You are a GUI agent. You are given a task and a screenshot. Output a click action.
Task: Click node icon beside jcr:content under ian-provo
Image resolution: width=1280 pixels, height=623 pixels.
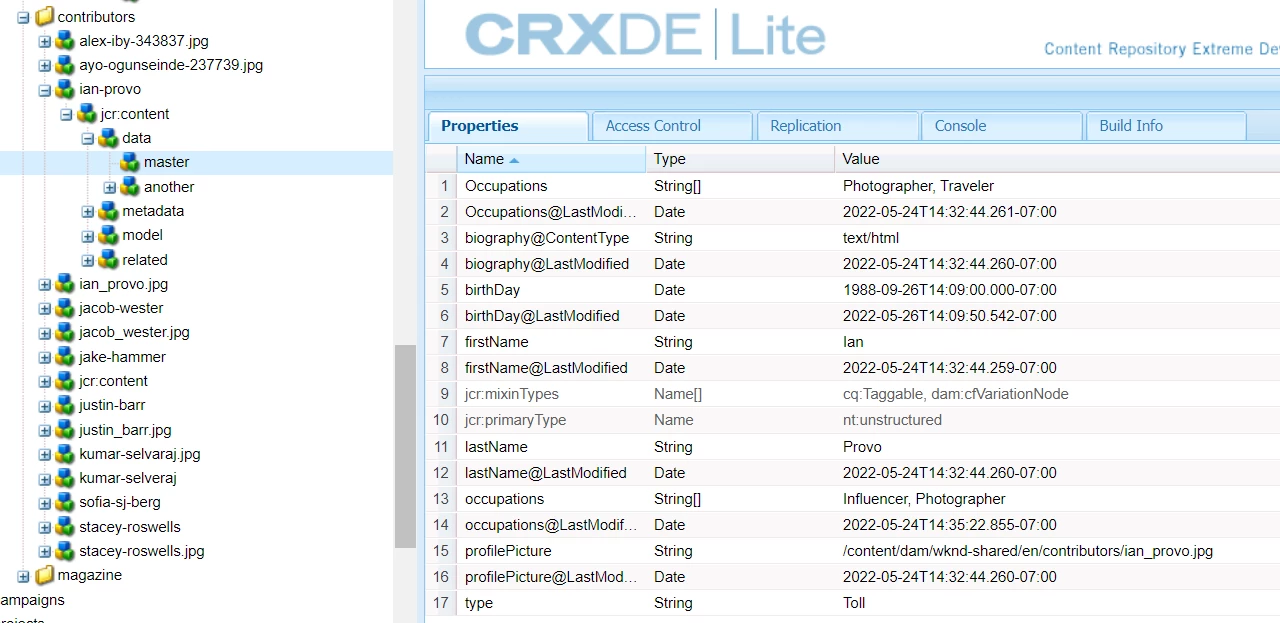pyautogui.click(x=87, y=114)
